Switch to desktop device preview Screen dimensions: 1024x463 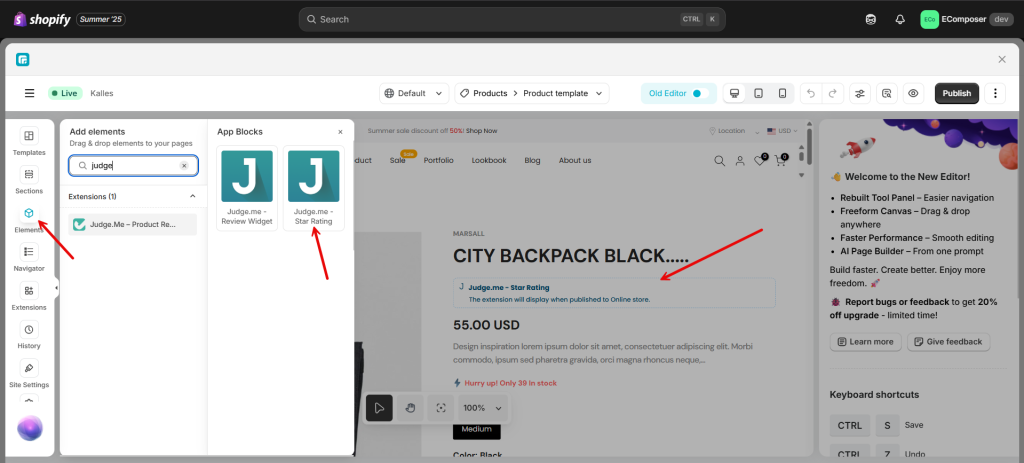click(734, 93)
